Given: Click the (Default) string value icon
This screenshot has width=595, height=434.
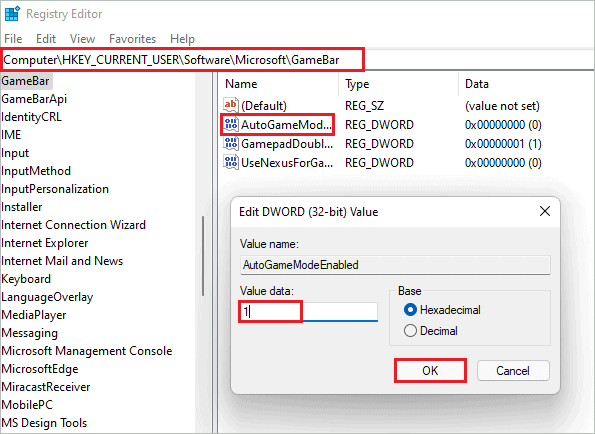Looking at the screenshot, I should pyautogui.click(x=231, y=105).
